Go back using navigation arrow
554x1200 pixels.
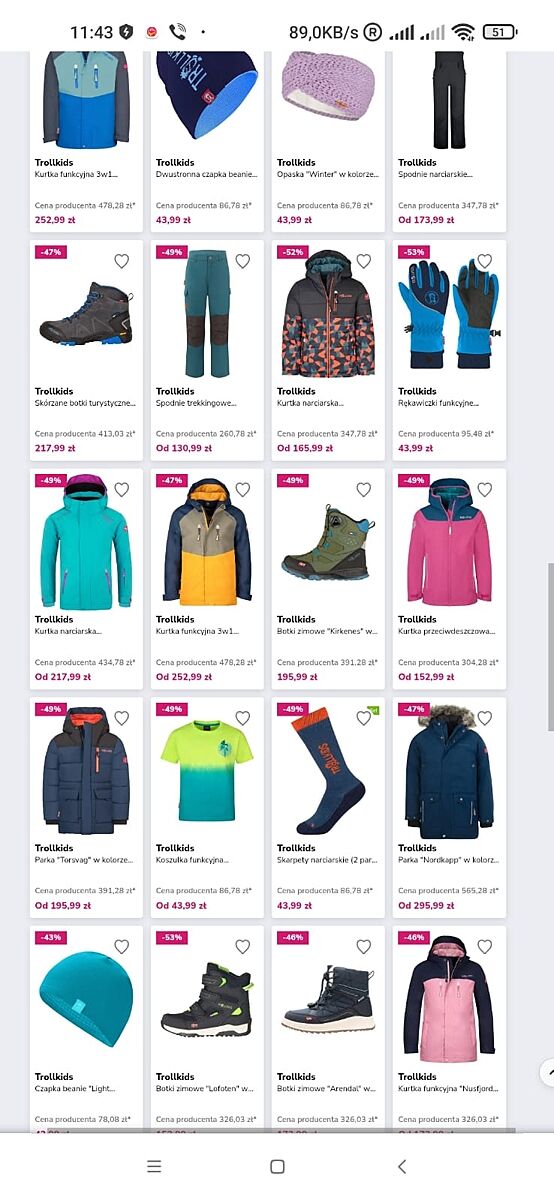[x=401, y=1166]
